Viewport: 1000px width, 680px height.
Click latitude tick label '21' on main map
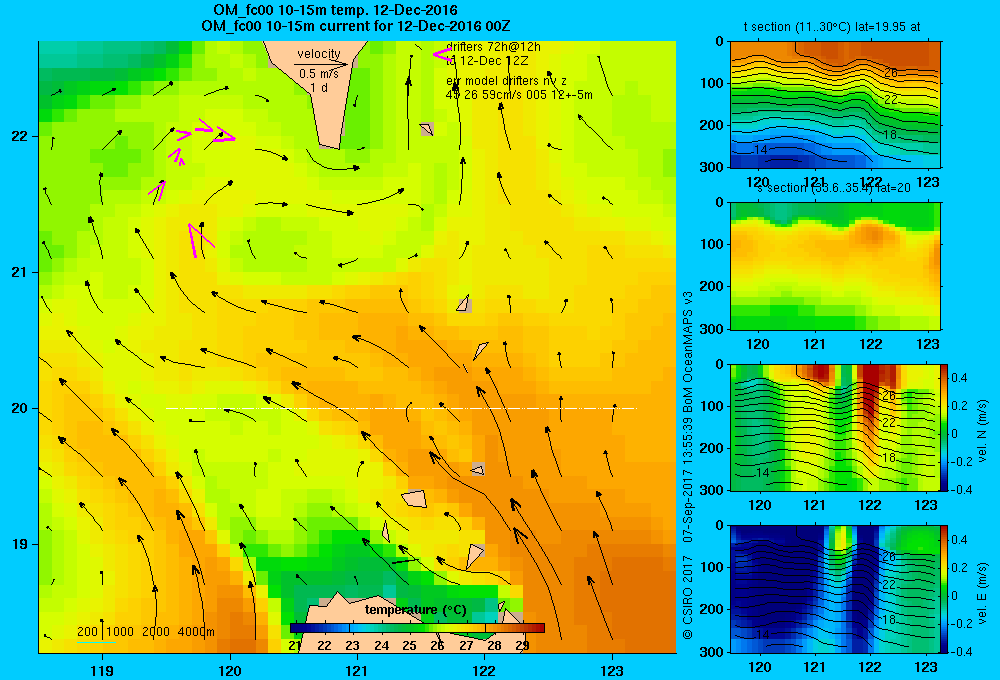20,272
